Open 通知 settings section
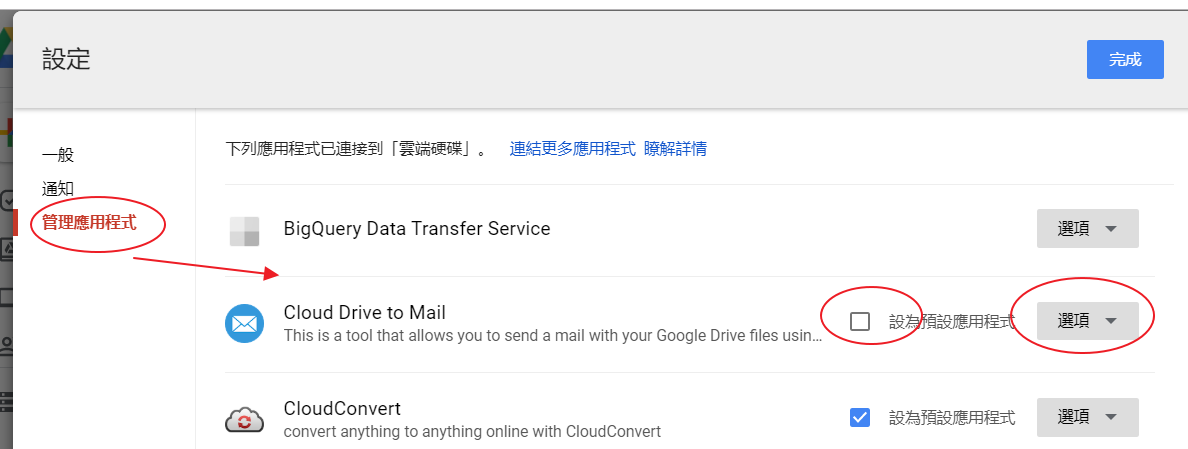 tap(58, 188)
